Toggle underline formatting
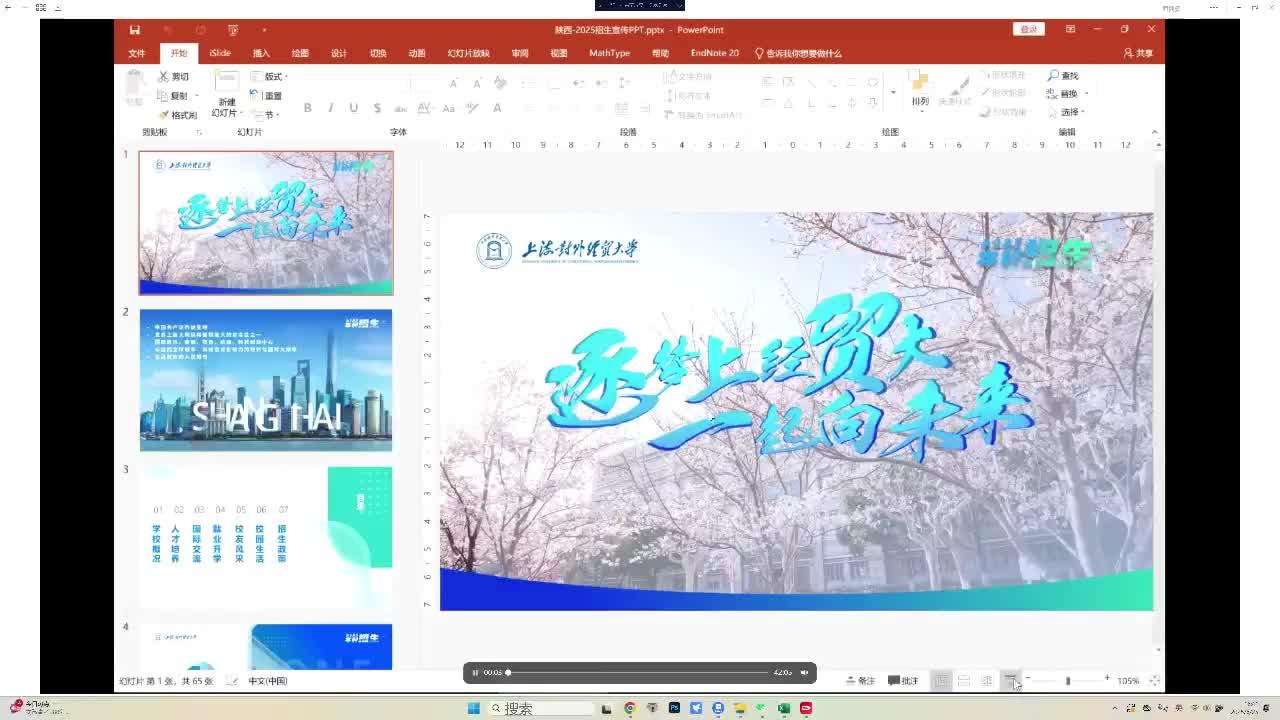Screen dimensions: 1280x720 tap(353, 108)
